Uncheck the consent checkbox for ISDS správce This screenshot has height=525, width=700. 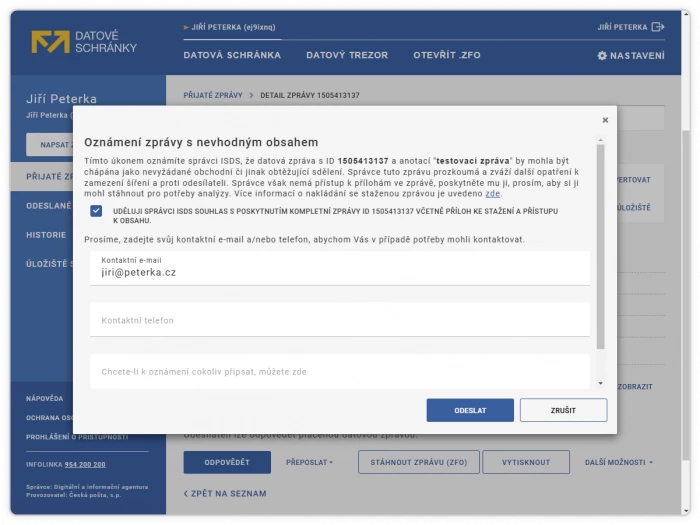coord(96,211)
